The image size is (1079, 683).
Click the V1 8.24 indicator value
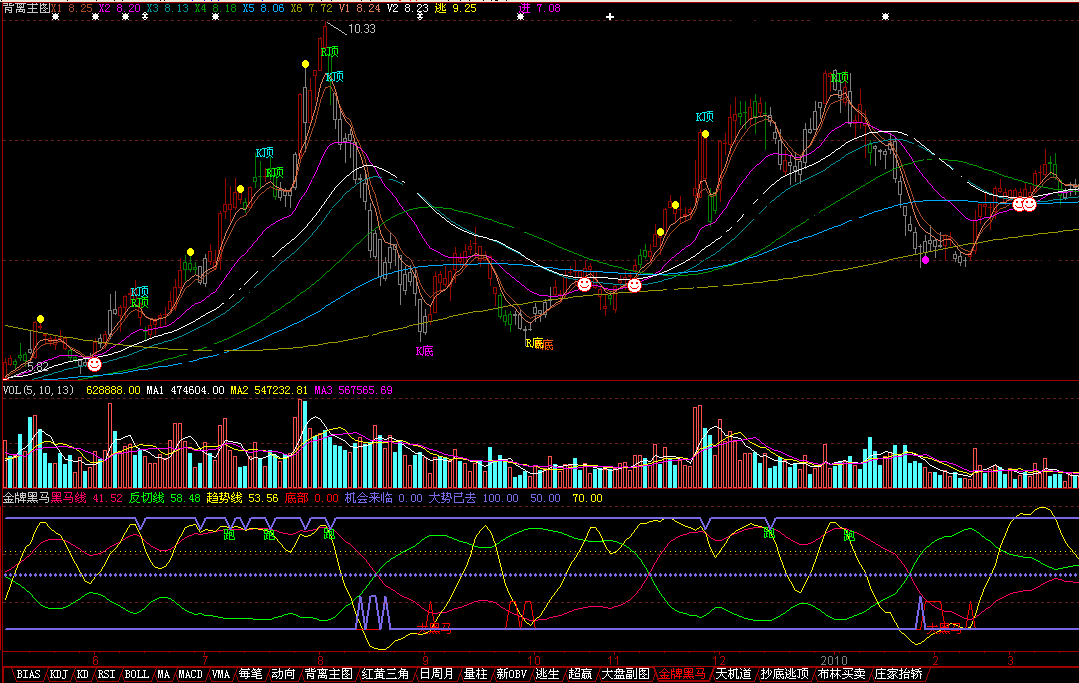click(x=359, y=8)
